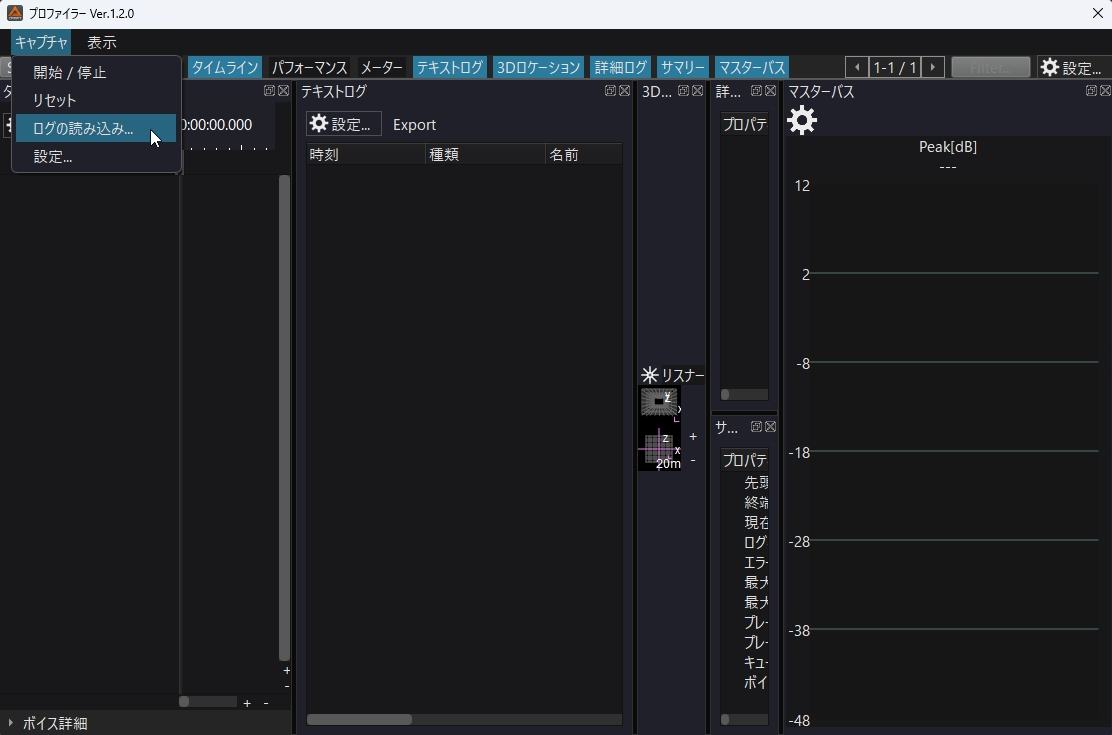Click Export in the text log
This screenshot has width=1112, height=735.
click(x=414, y=125)
